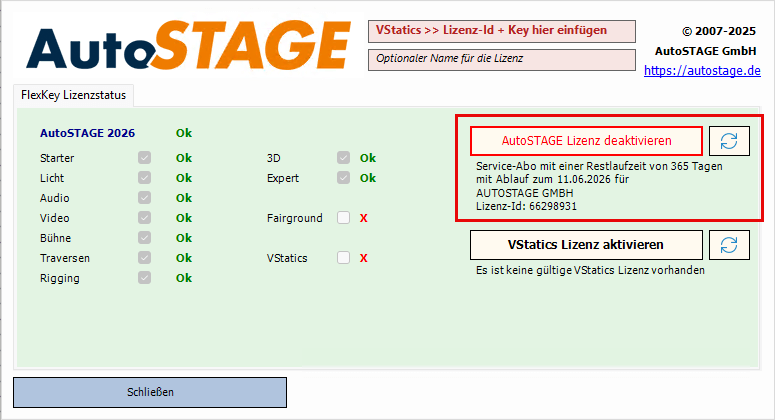Click the Video module label
This screenshot has height=420, width=775.
pos(54,218)
